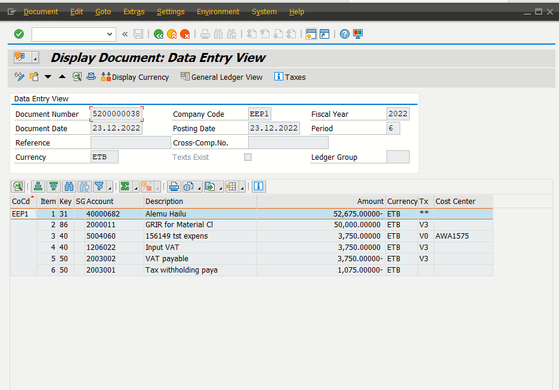Image resolution: width=559 pixels, height=390 pixels.
Task: Open the filter options dropdown arrow
Action: (110, 187)
